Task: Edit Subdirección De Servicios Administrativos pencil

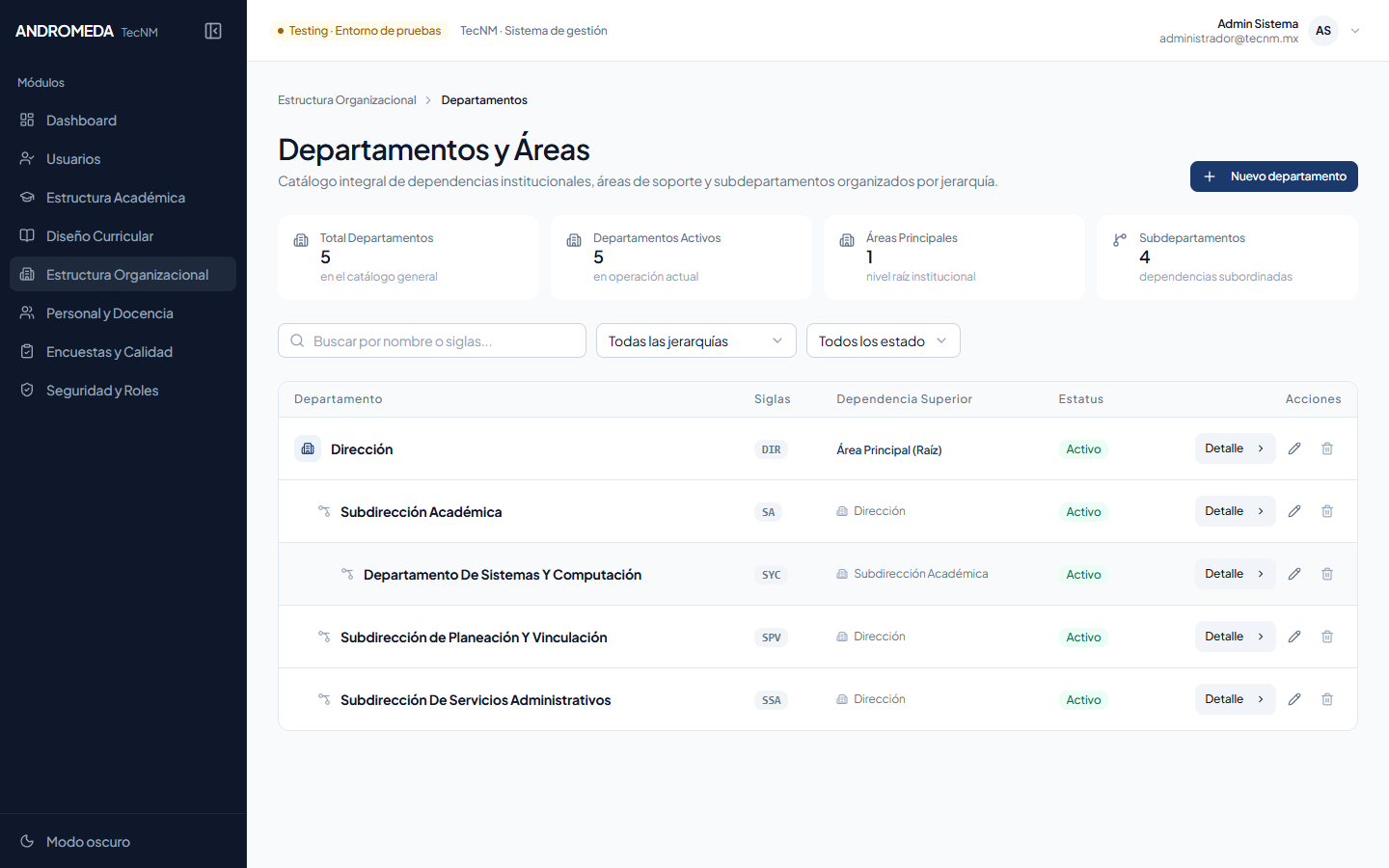Action: 1294,699
